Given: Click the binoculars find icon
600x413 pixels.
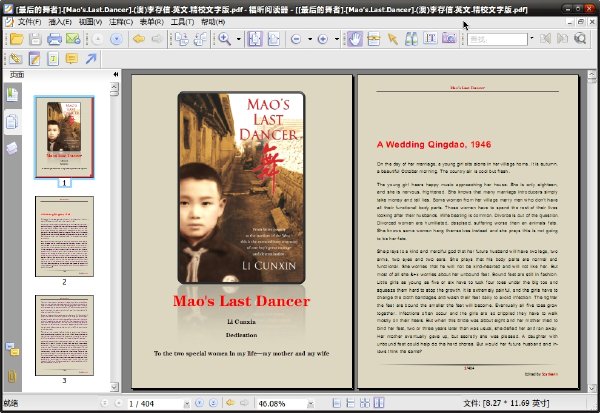Looking at the screenshot, I should pyautogui.click(x=411, y=39).
